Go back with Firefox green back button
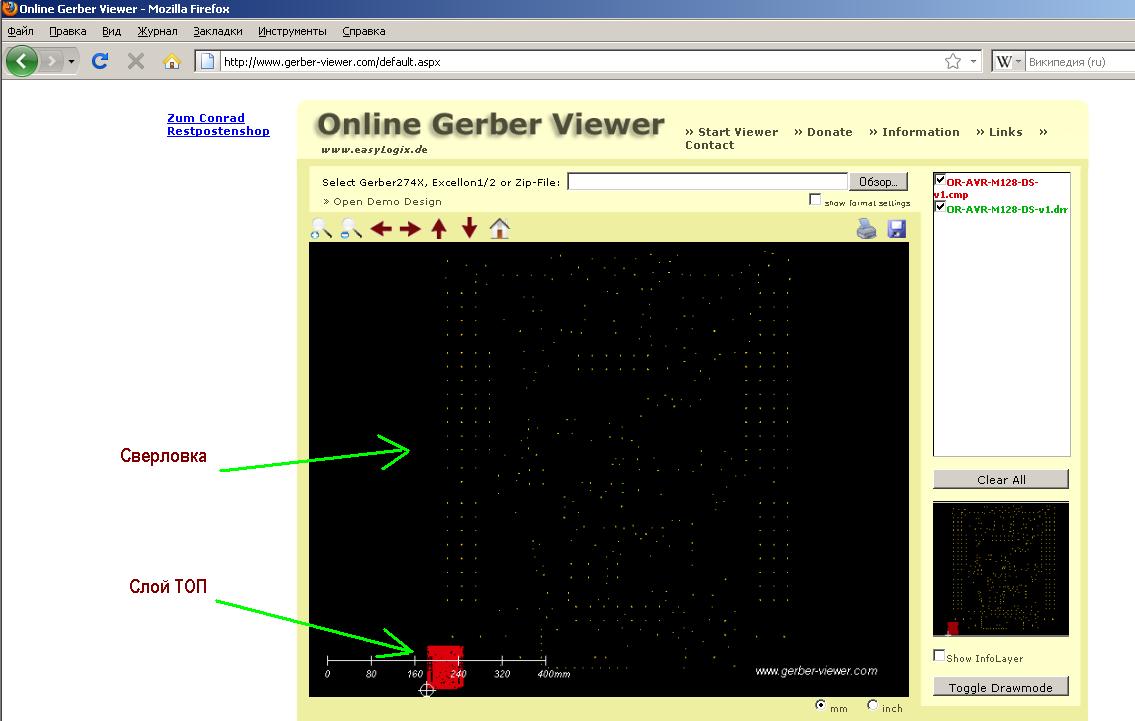The image size is (1135, 721). click(x=22, y=62)
